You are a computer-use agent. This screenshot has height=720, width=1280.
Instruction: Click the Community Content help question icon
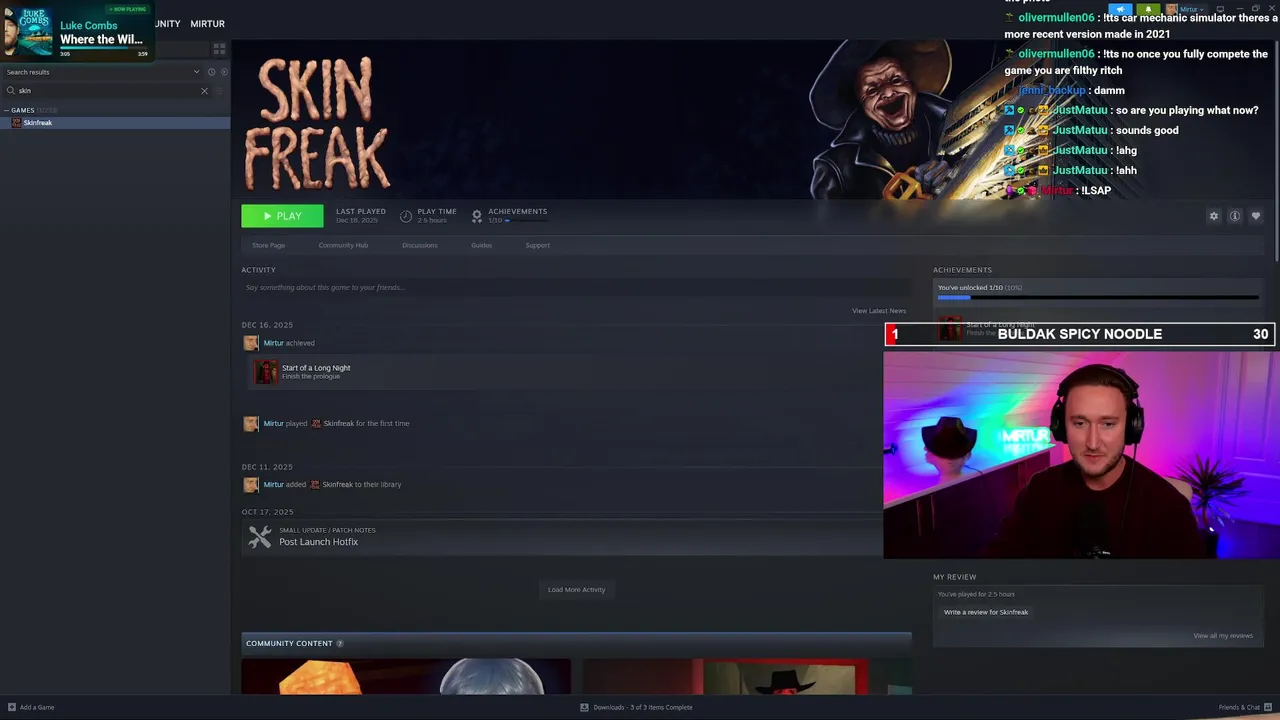tap(340, 643)
